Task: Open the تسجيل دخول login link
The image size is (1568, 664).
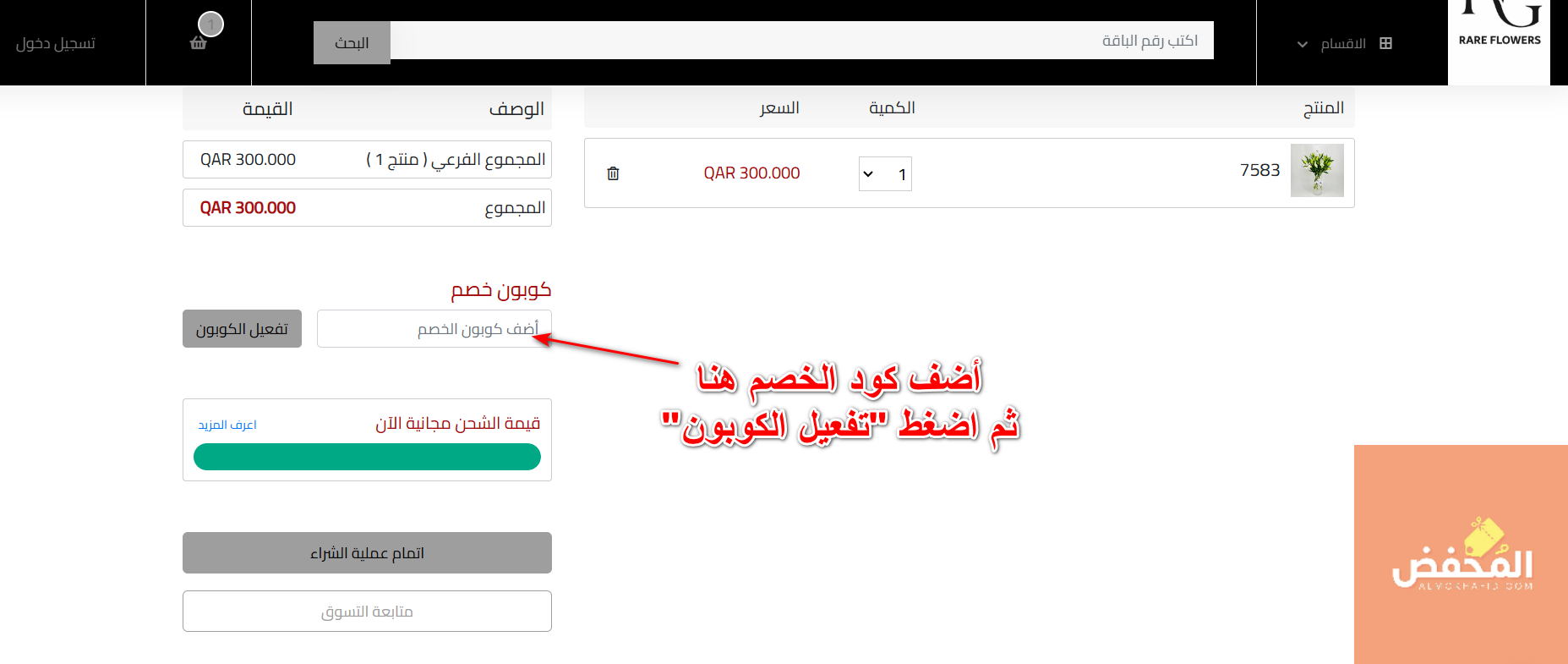Action: click(x=56, y=43)
